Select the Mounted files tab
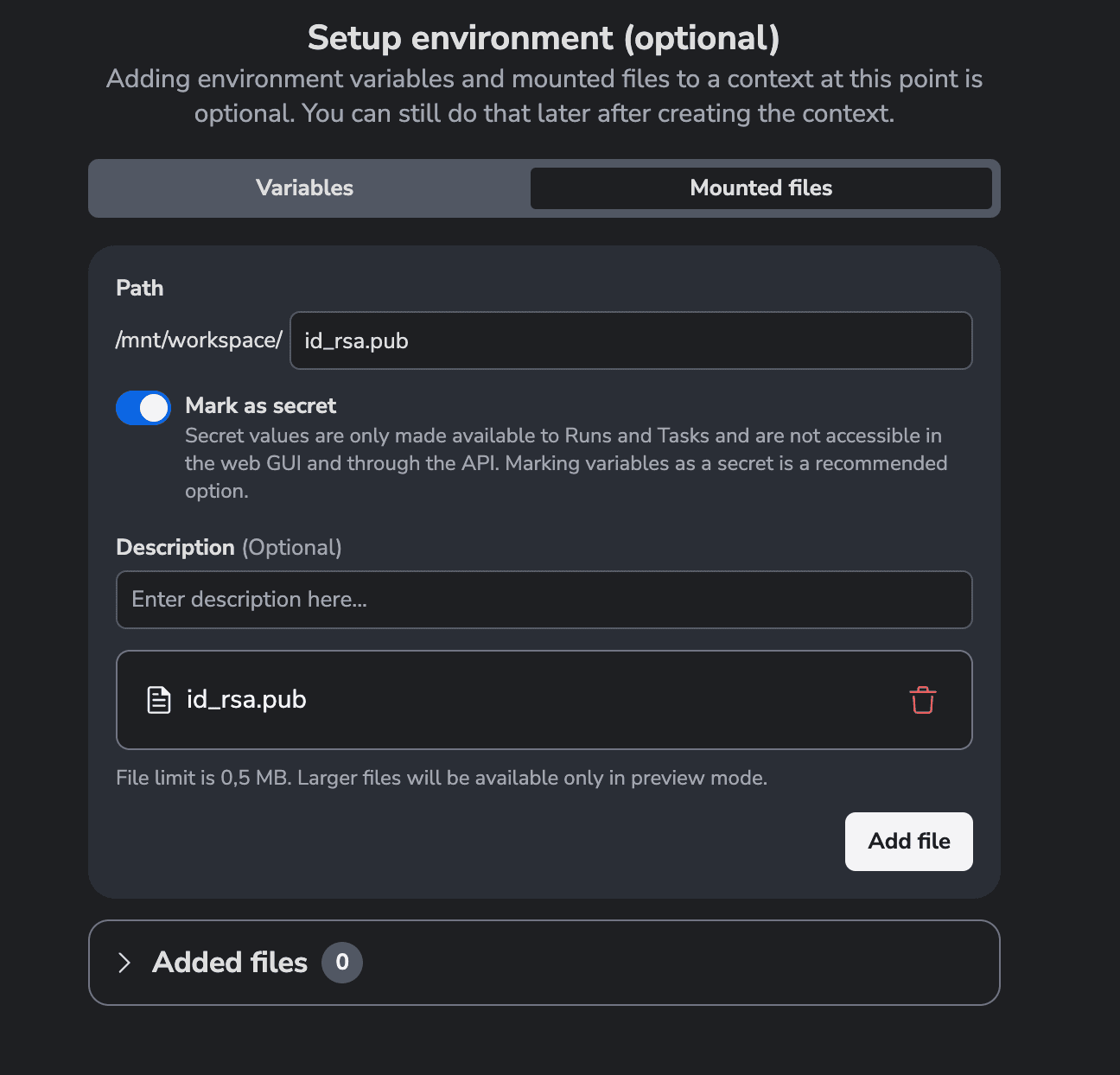 [760, 188]
